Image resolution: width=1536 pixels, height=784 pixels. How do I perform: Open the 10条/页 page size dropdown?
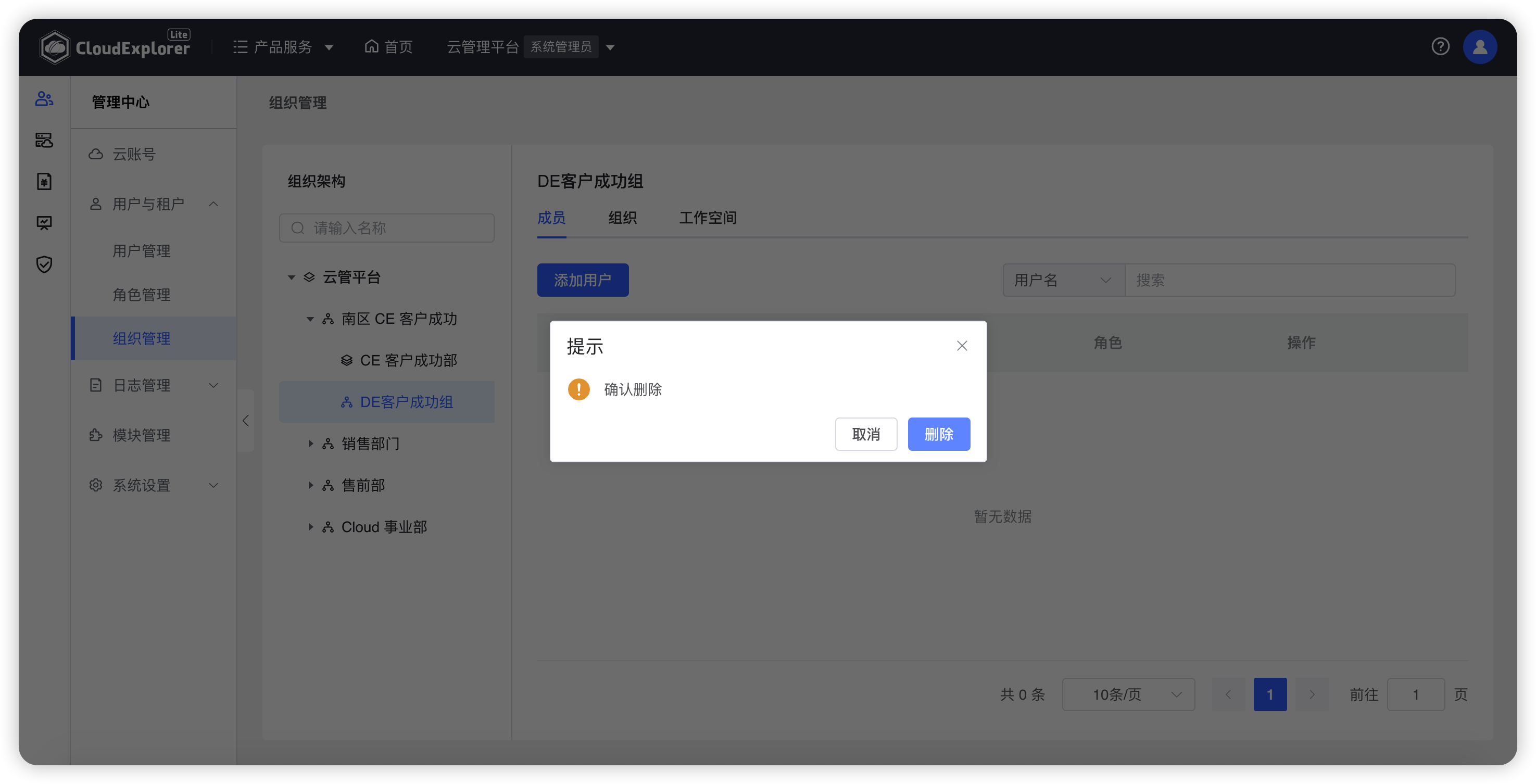coord(1128,694)
